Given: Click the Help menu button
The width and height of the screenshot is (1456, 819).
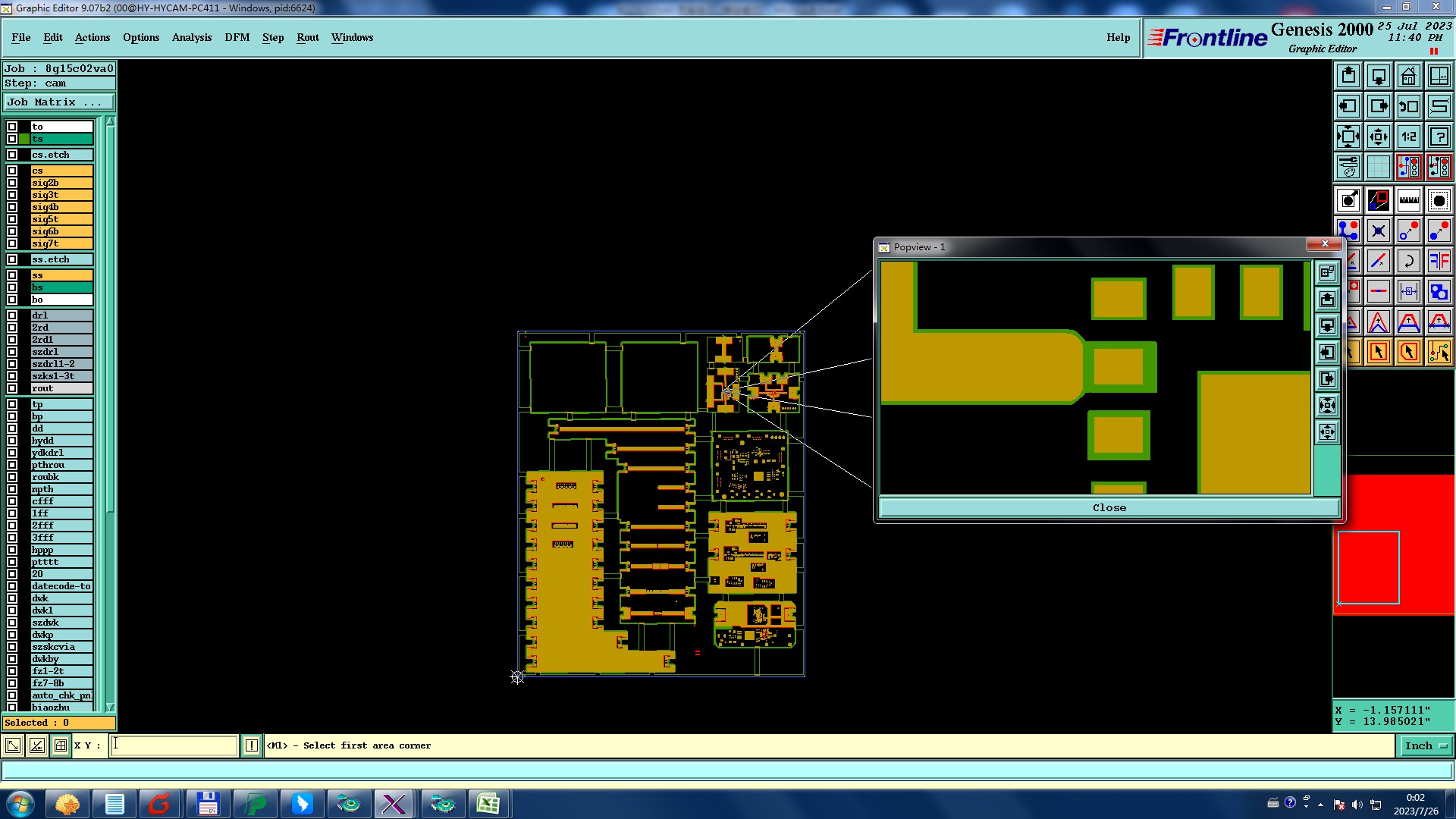Looking at the screenshot, I should click(x=1118, y=37).
